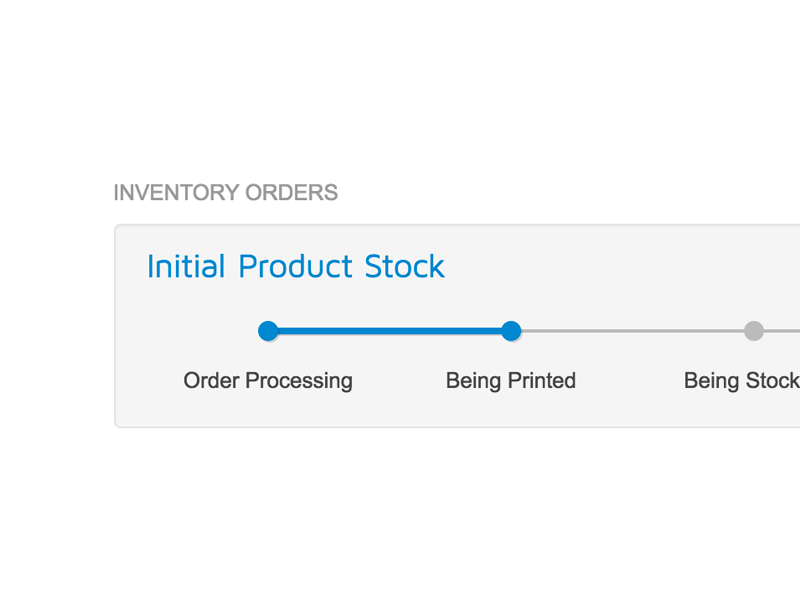Click grey line between Being Printed and Being Stocked dots
The height and width of the screenshot is (600, 800).
point(632,331)
